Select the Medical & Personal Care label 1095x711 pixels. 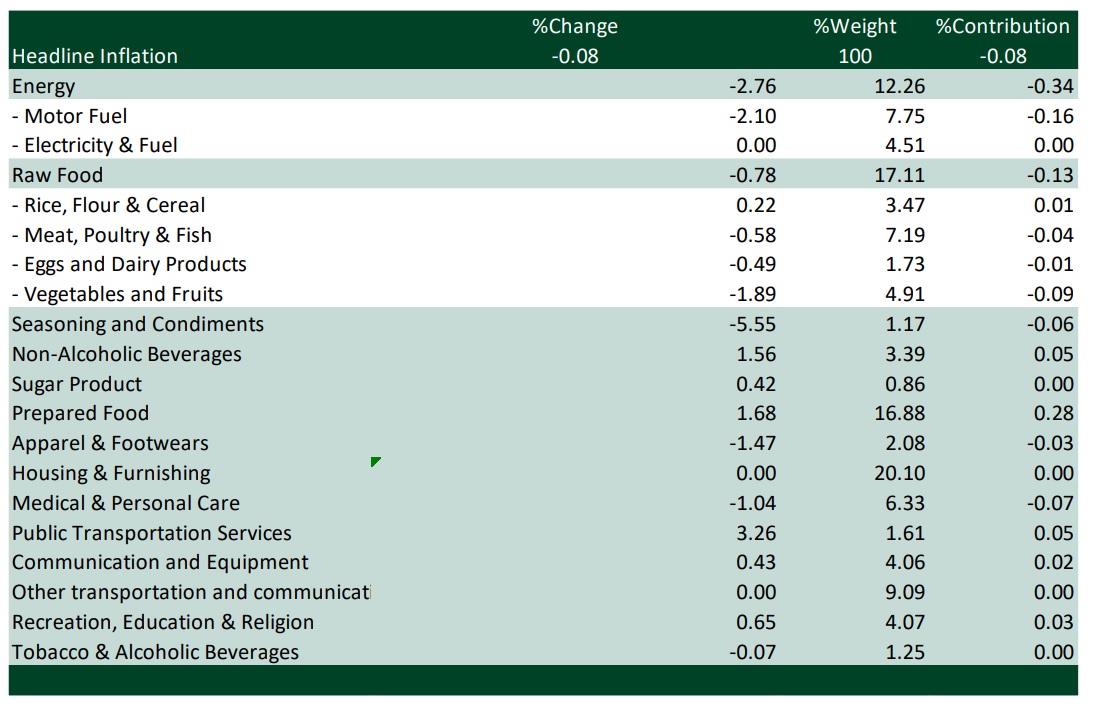(126, 503)
